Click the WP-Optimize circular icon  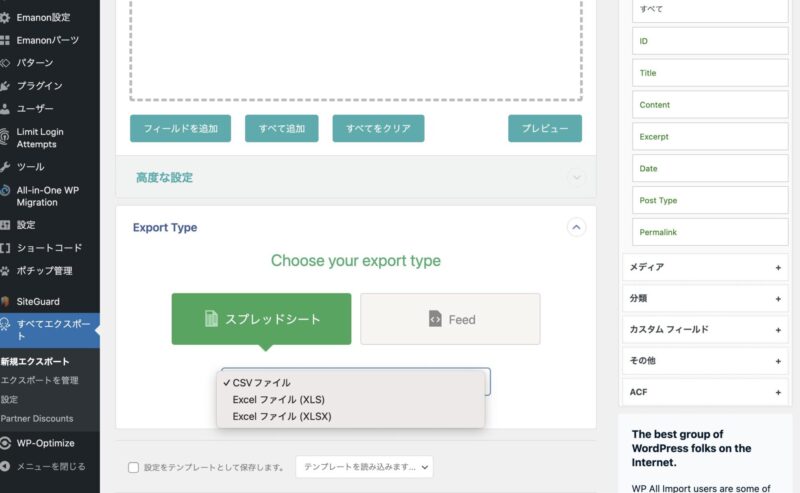pos(5,443)
